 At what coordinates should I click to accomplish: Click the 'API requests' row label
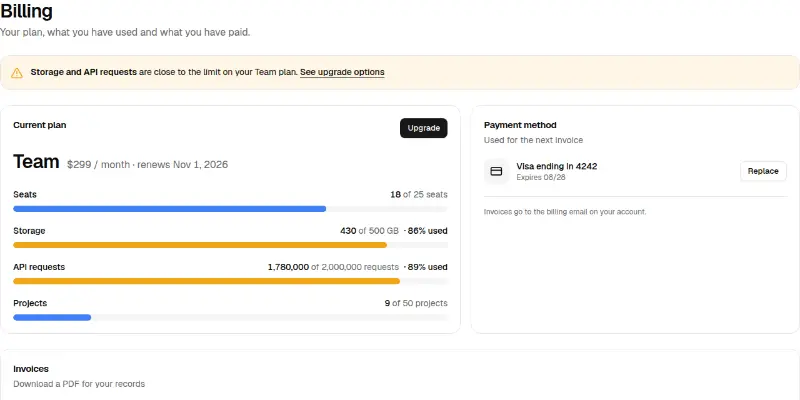(39, 267)
